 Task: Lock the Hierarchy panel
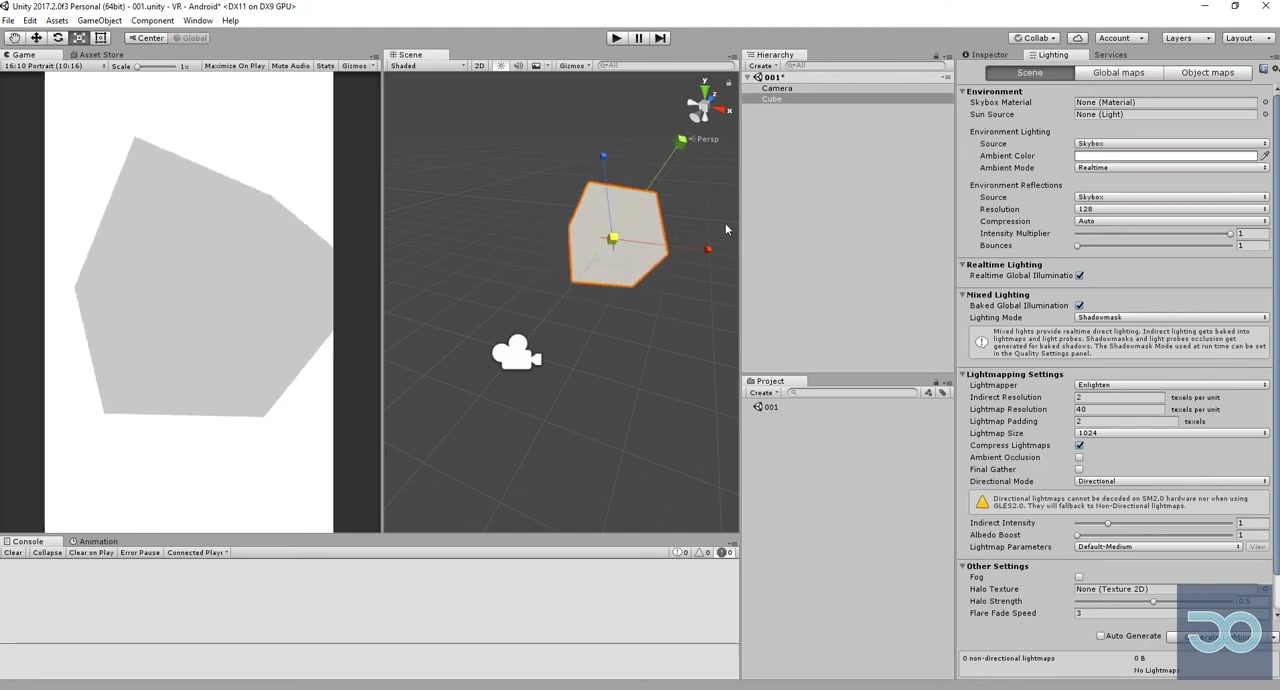[x=936, y=55]
